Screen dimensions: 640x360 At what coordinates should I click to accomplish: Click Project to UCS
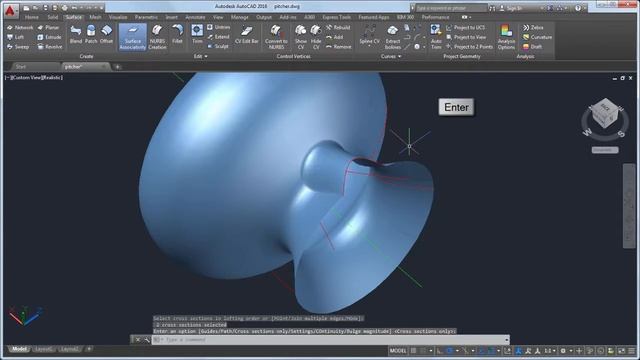(x=465, y=27)
